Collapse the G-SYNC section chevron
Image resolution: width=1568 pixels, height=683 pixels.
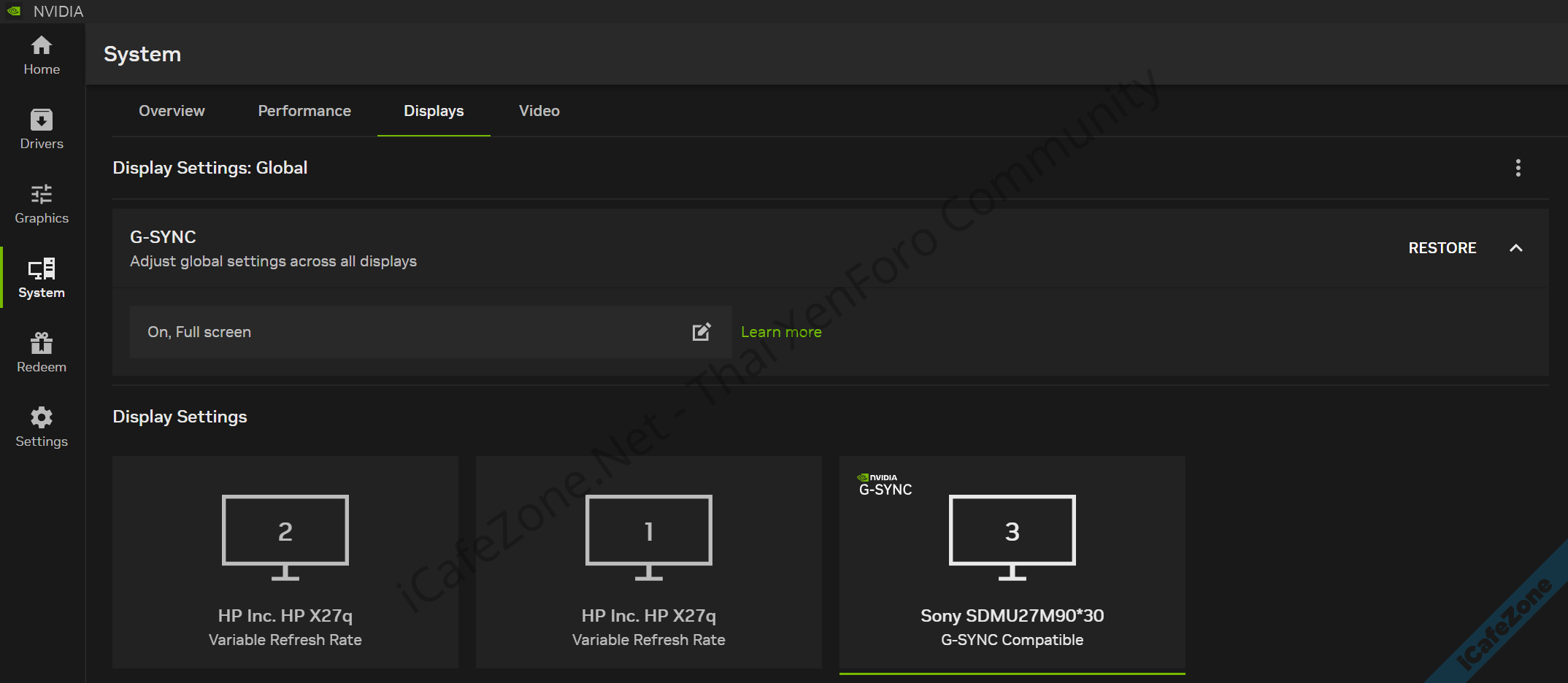(1515, 248)
